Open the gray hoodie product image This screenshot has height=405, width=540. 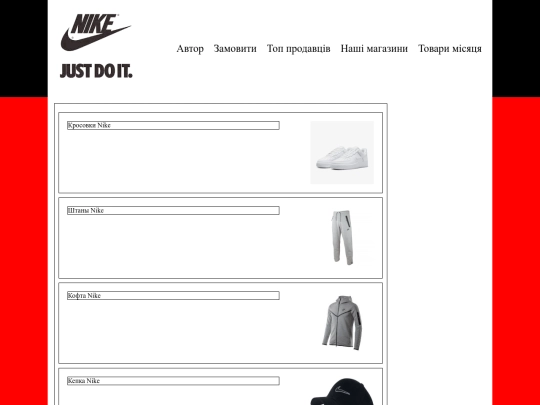point(342,323)
